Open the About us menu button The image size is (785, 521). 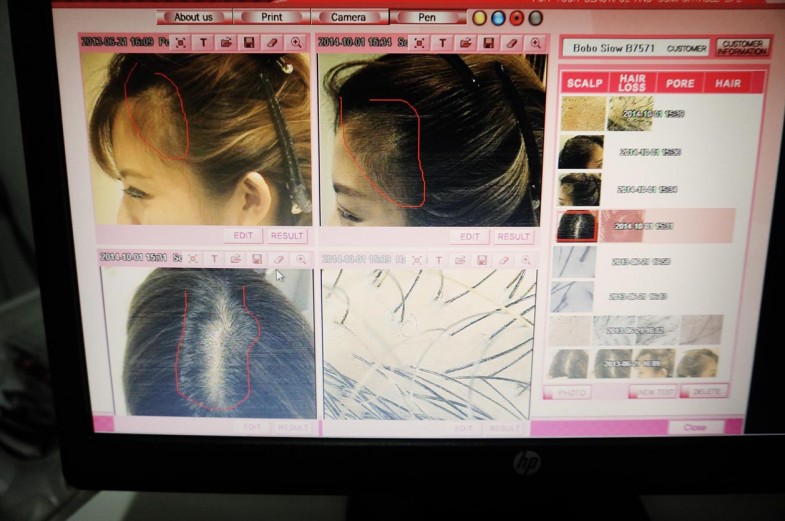pos(193,17)
